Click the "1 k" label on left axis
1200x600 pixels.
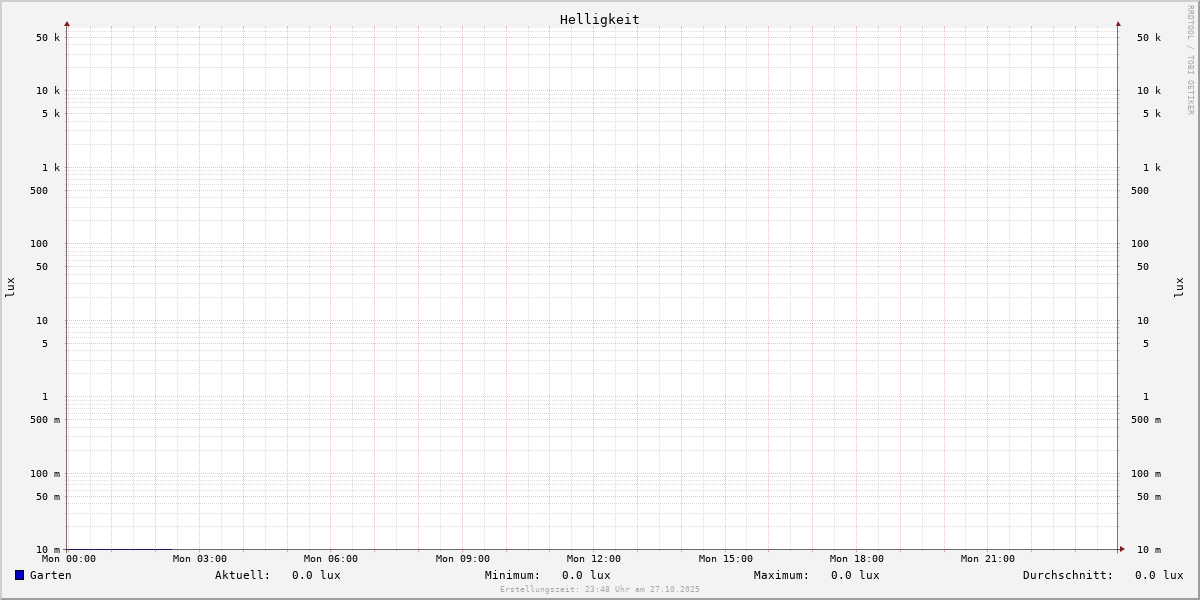[51, 168]
